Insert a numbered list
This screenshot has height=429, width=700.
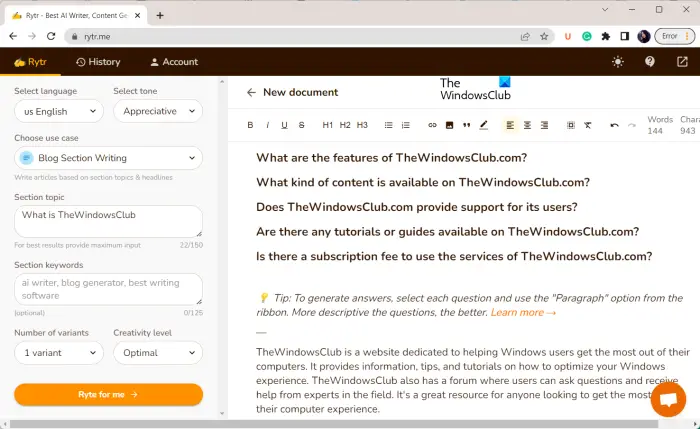405,125
